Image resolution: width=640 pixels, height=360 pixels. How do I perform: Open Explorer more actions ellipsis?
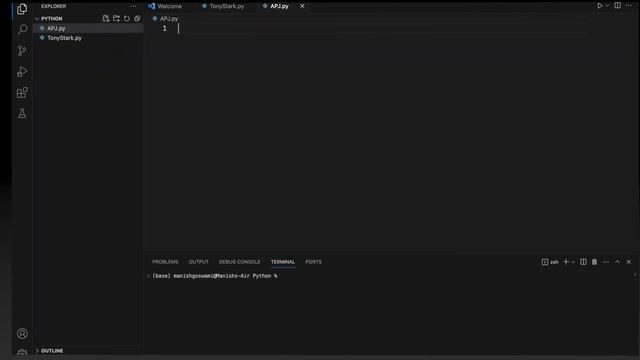(x=133, y=6)
